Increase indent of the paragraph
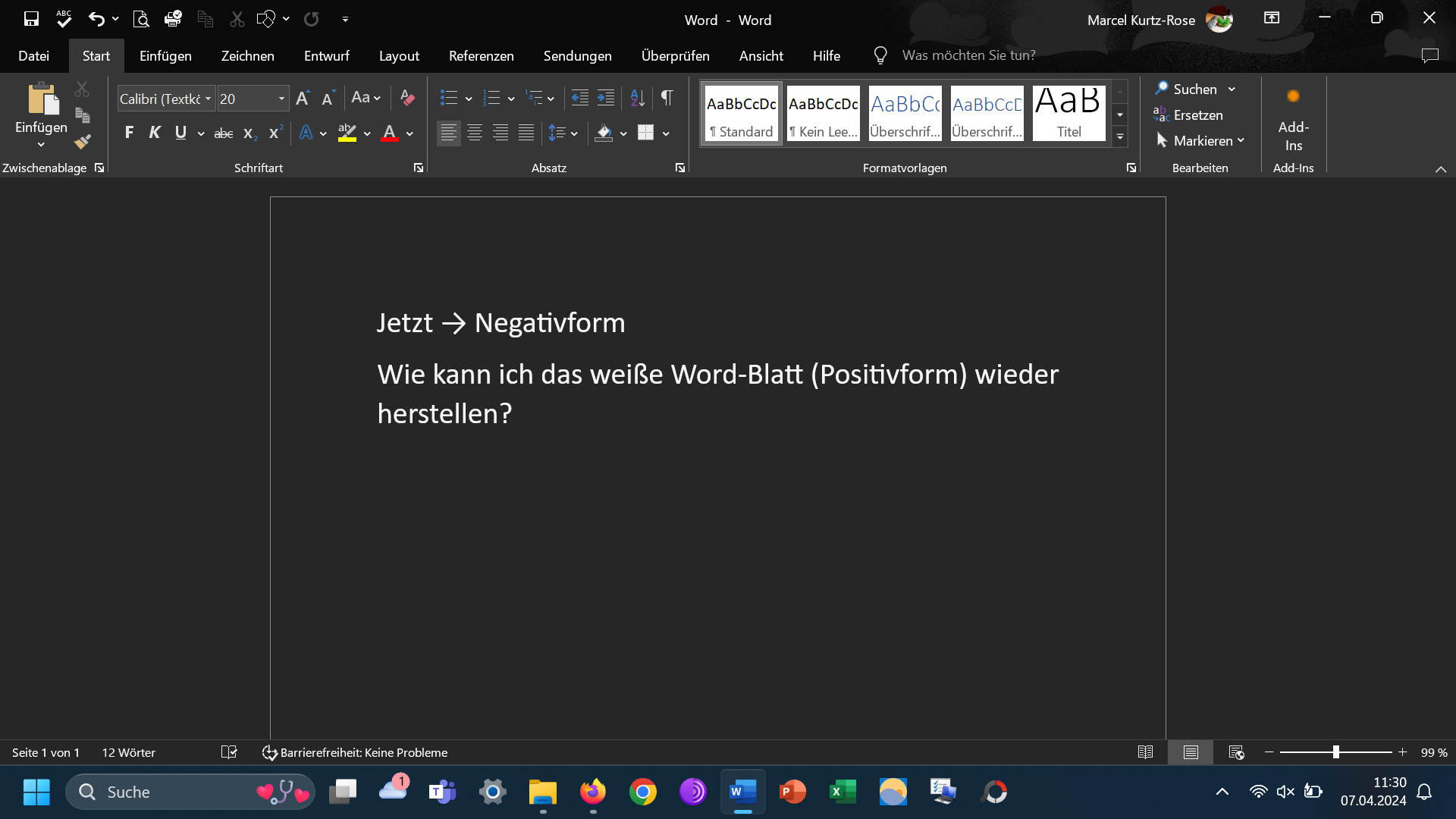1456x819 pixels. pyautogui.click(x=605, y=98)
